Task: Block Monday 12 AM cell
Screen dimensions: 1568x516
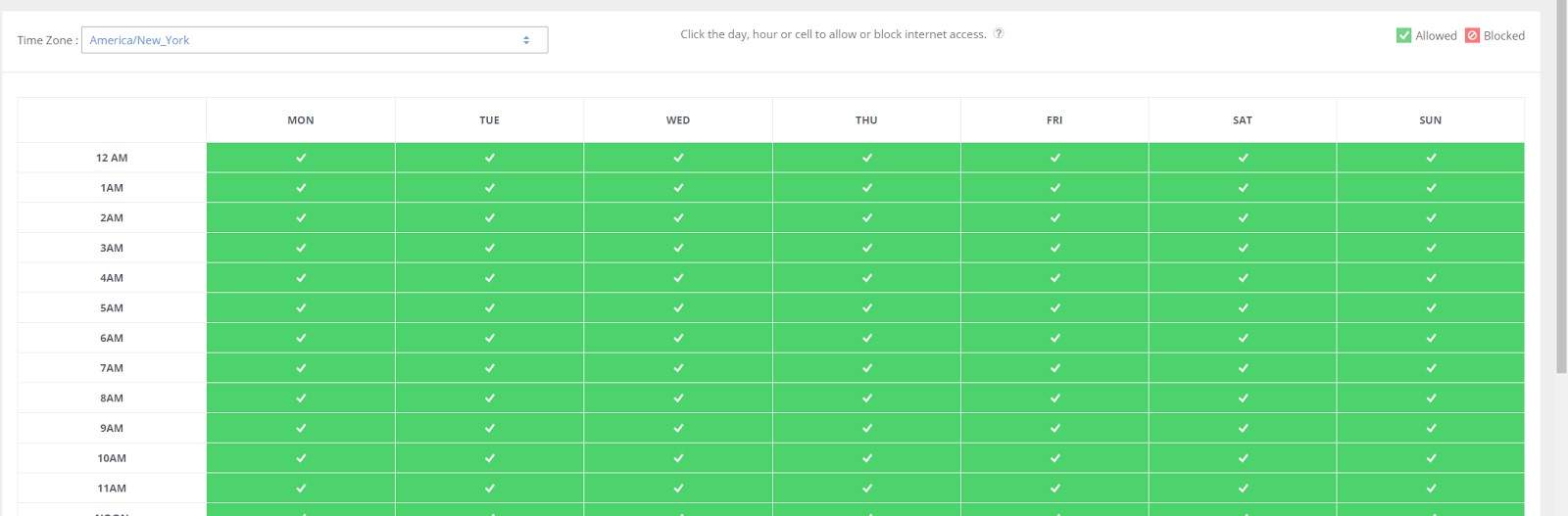Action: pos(301,158)
